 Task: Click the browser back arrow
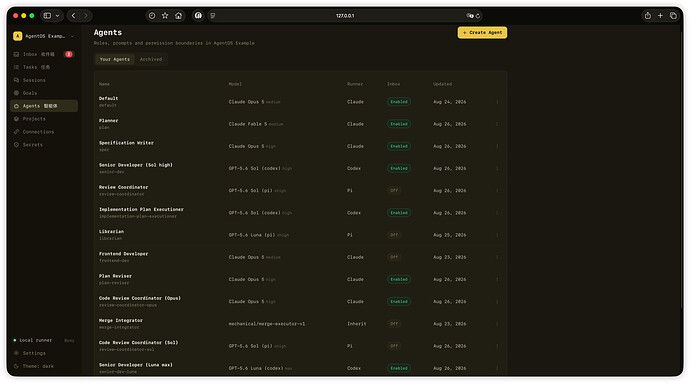tap(73, 16)
